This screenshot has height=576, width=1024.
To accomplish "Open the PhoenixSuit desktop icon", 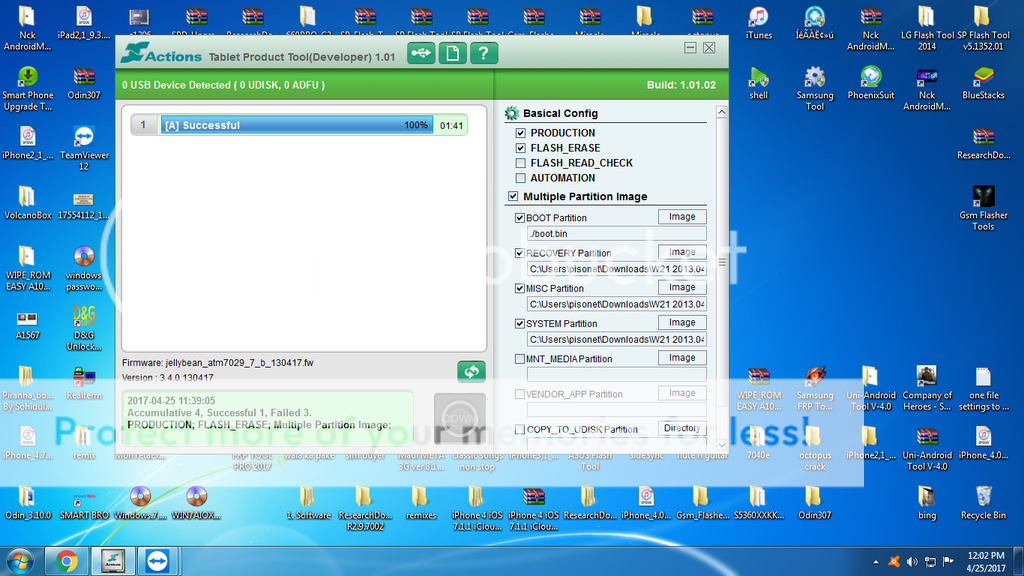I will coord(871,78).
